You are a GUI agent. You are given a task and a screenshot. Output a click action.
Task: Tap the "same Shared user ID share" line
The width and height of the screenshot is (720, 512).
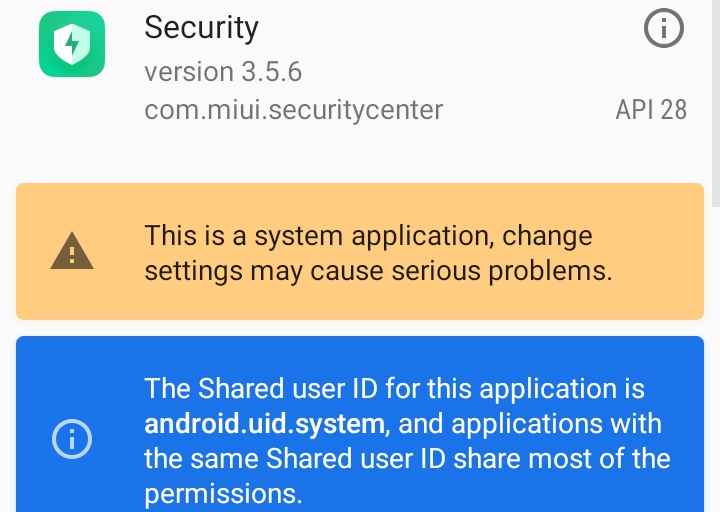[x=407, y=459]
